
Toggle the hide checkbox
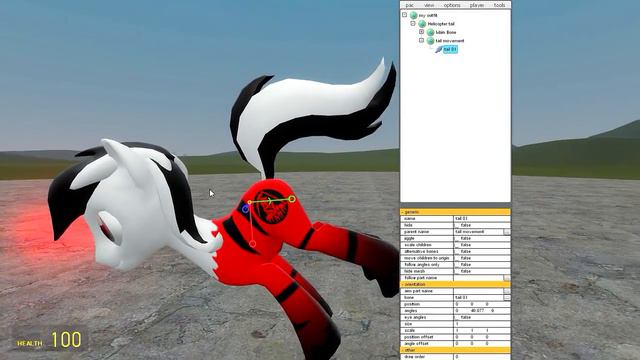point(457,225)
